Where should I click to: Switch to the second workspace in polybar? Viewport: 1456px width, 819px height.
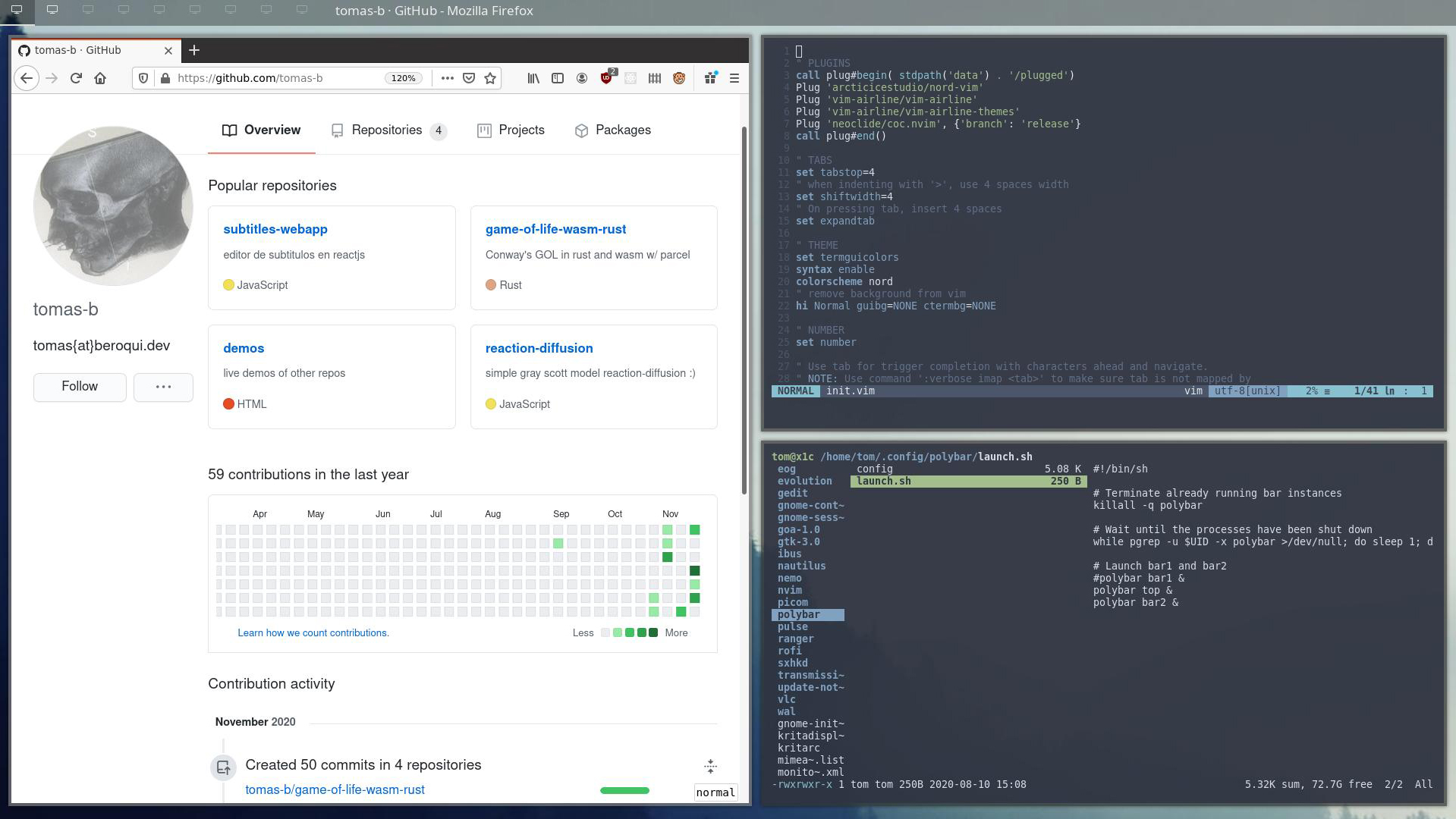pyautogui.click(x=52, y=10)
